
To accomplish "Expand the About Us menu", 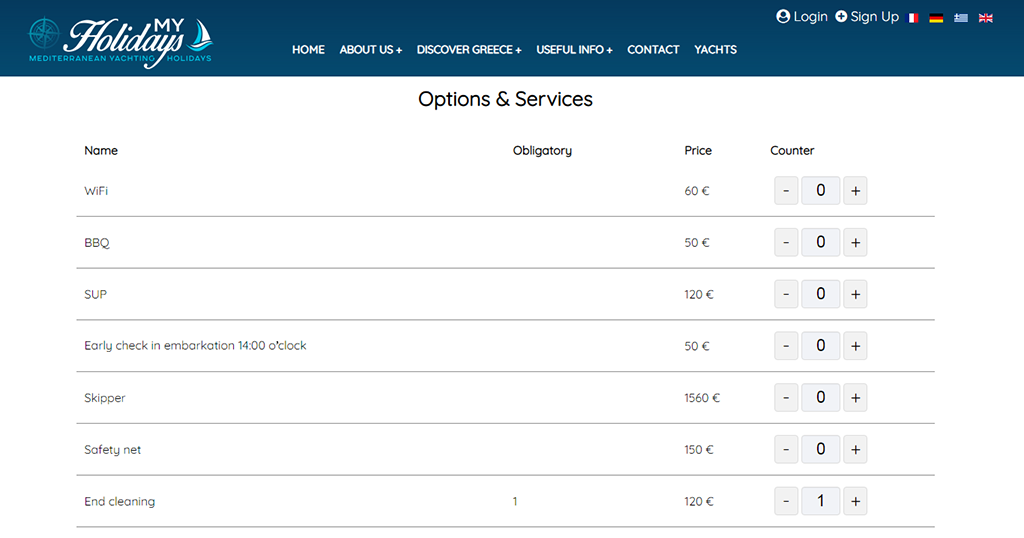I will pos(370,50).
